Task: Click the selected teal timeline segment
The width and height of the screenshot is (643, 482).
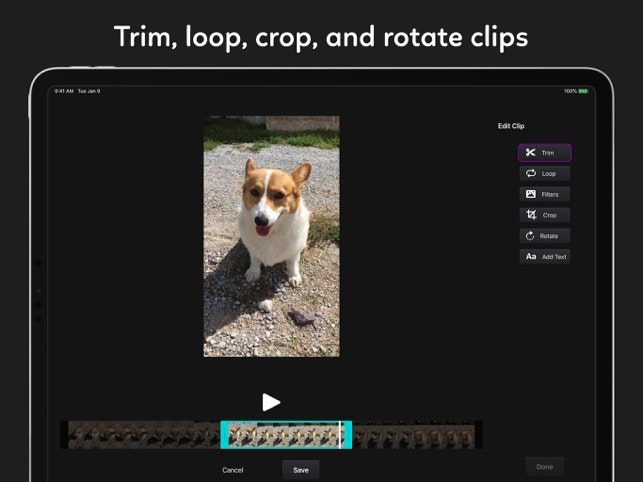Action: (x=285, y=435)
